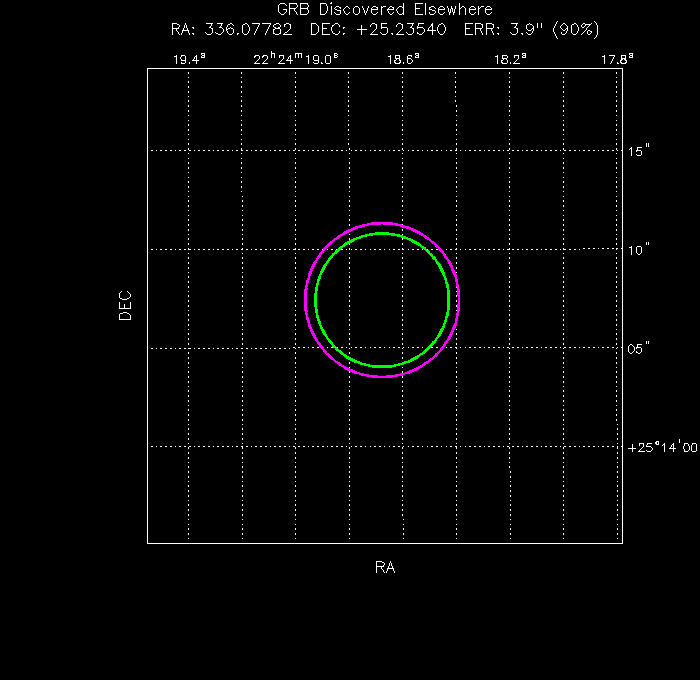The height and width of the screenshot is (680, 700).
Task: Click the 05" declination tick label
Action: [x=638, y=348]
